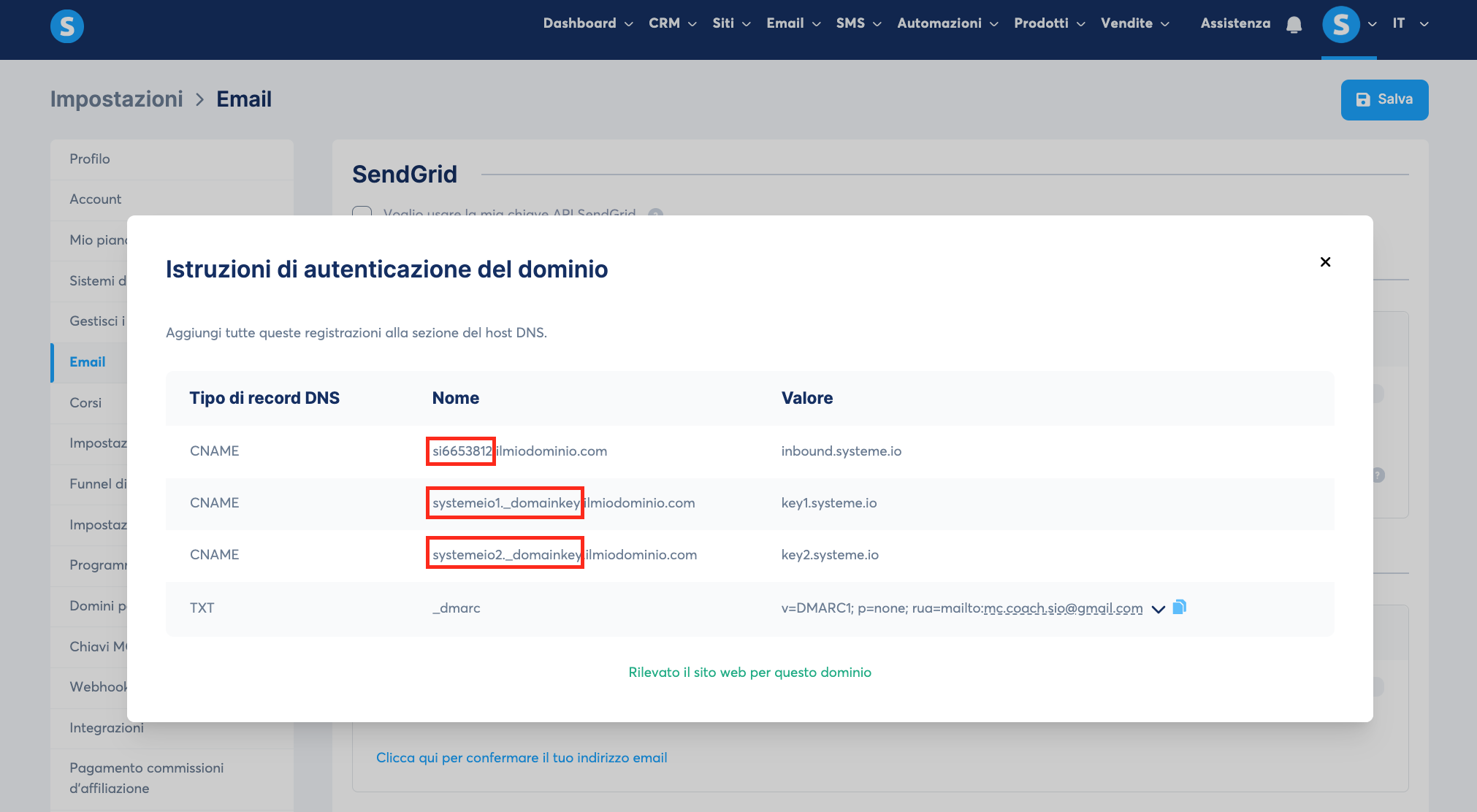Open the IT language selector
This screenshot has width=1477, height=812.
click(1410, 23)
